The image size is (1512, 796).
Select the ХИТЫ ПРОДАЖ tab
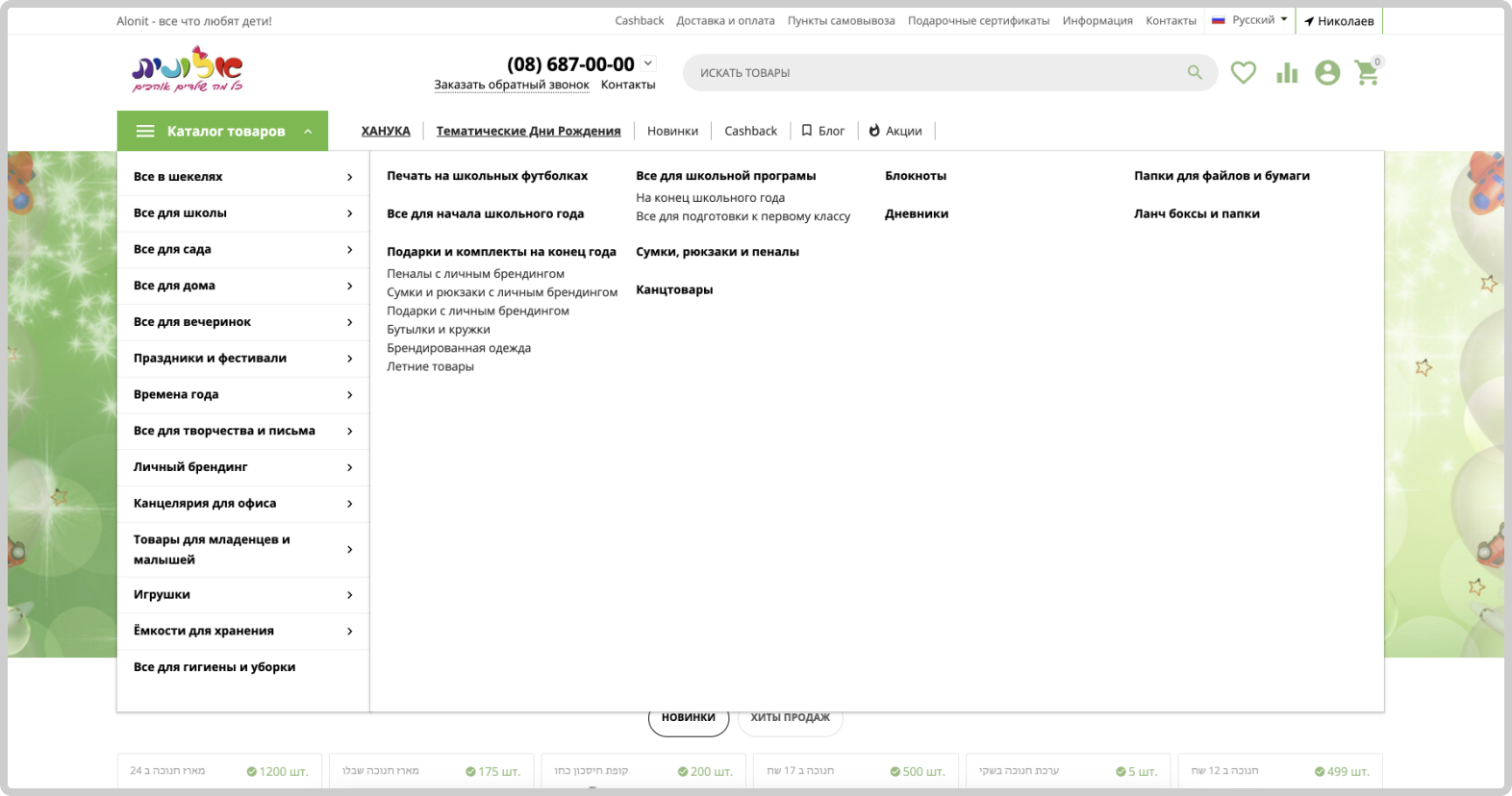pyautogui.click(x=790, y=718)
